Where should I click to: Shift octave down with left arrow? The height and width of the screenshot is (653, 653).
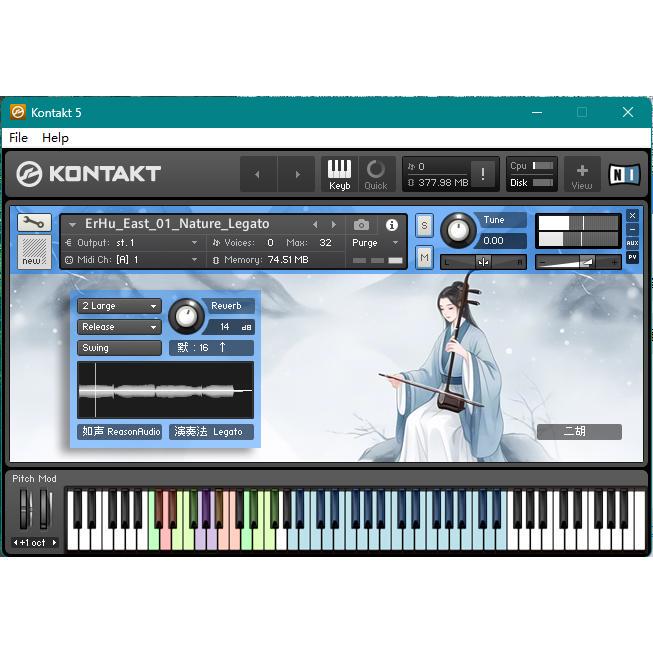click(16, 542)
